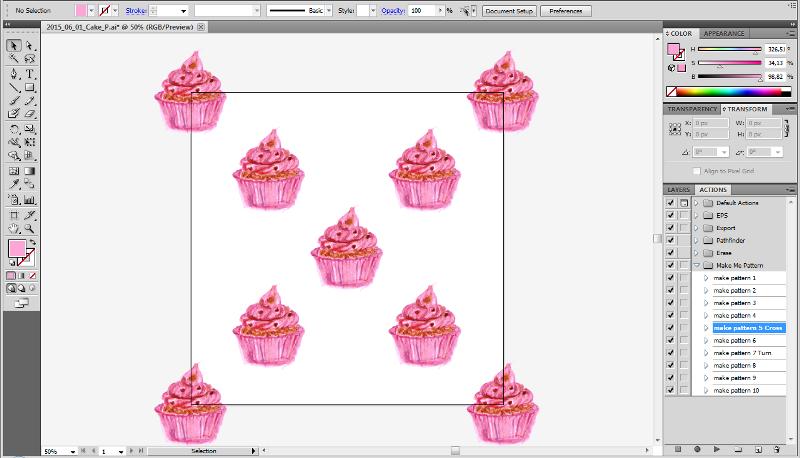Select the Pen tool
Screen dimensions: 800x458
14,74
